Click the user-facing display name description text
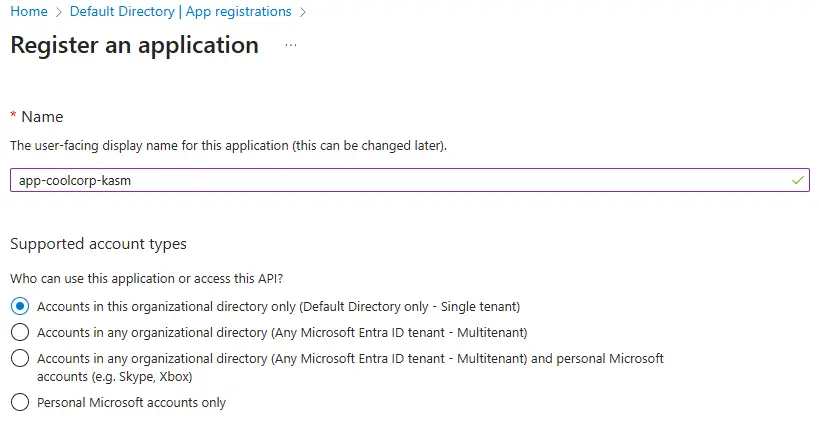The image size is (819, 423). tap(228, 146)
